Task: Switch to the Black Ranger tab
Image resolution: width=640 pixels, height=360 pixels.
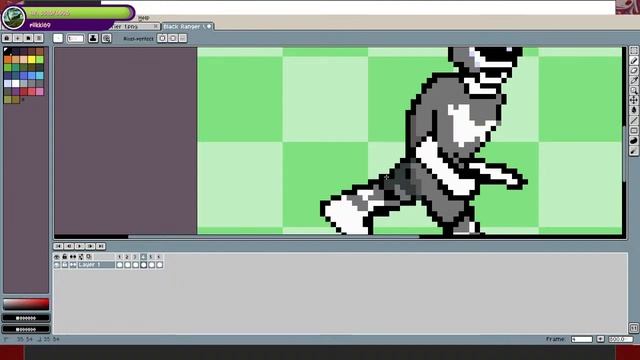Action: point(187,27)
